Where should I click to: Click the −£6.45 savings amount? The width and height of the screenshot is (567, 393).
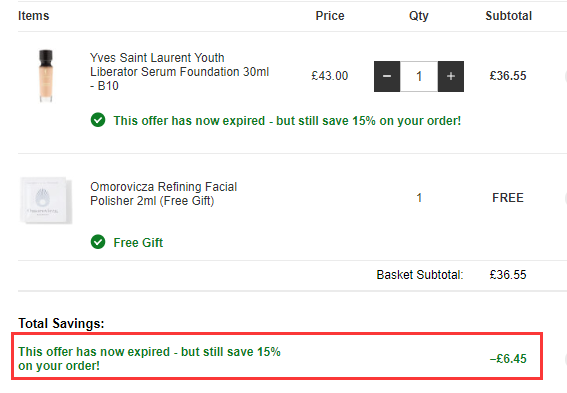coord(508,359)
